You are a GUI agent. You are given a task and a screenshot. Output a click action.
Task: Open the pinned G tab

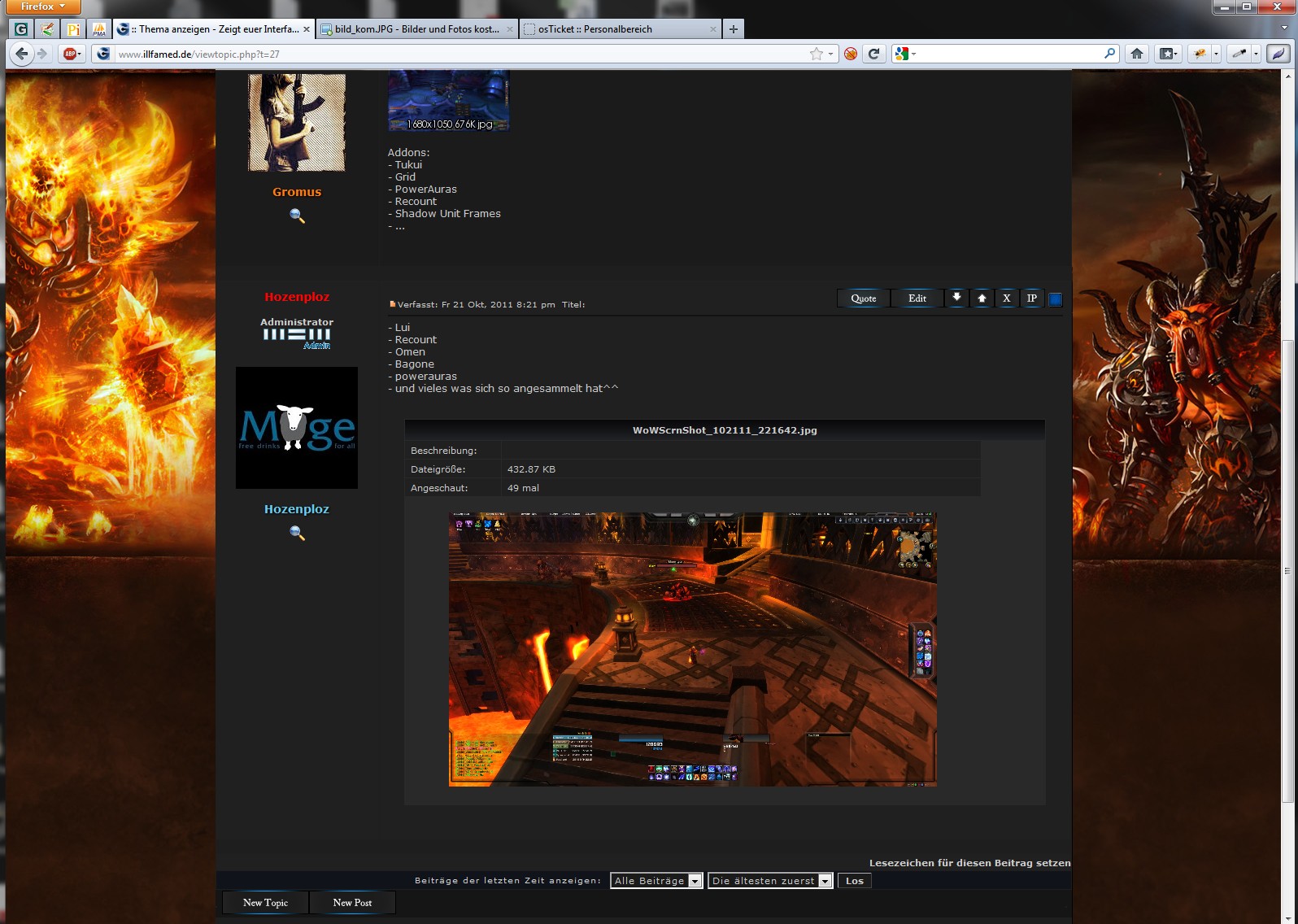tap(21, 29)
